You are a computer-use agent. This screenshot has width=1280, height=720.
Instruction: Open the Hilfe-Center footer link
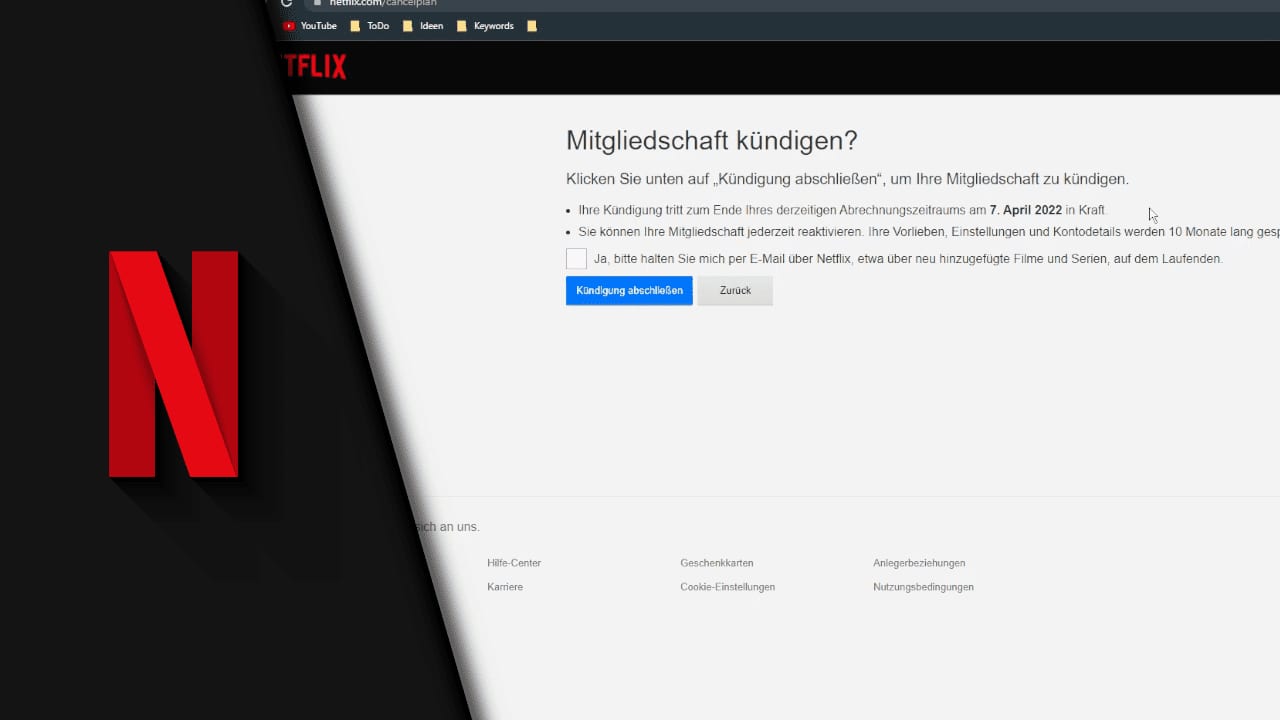[514, 563]
